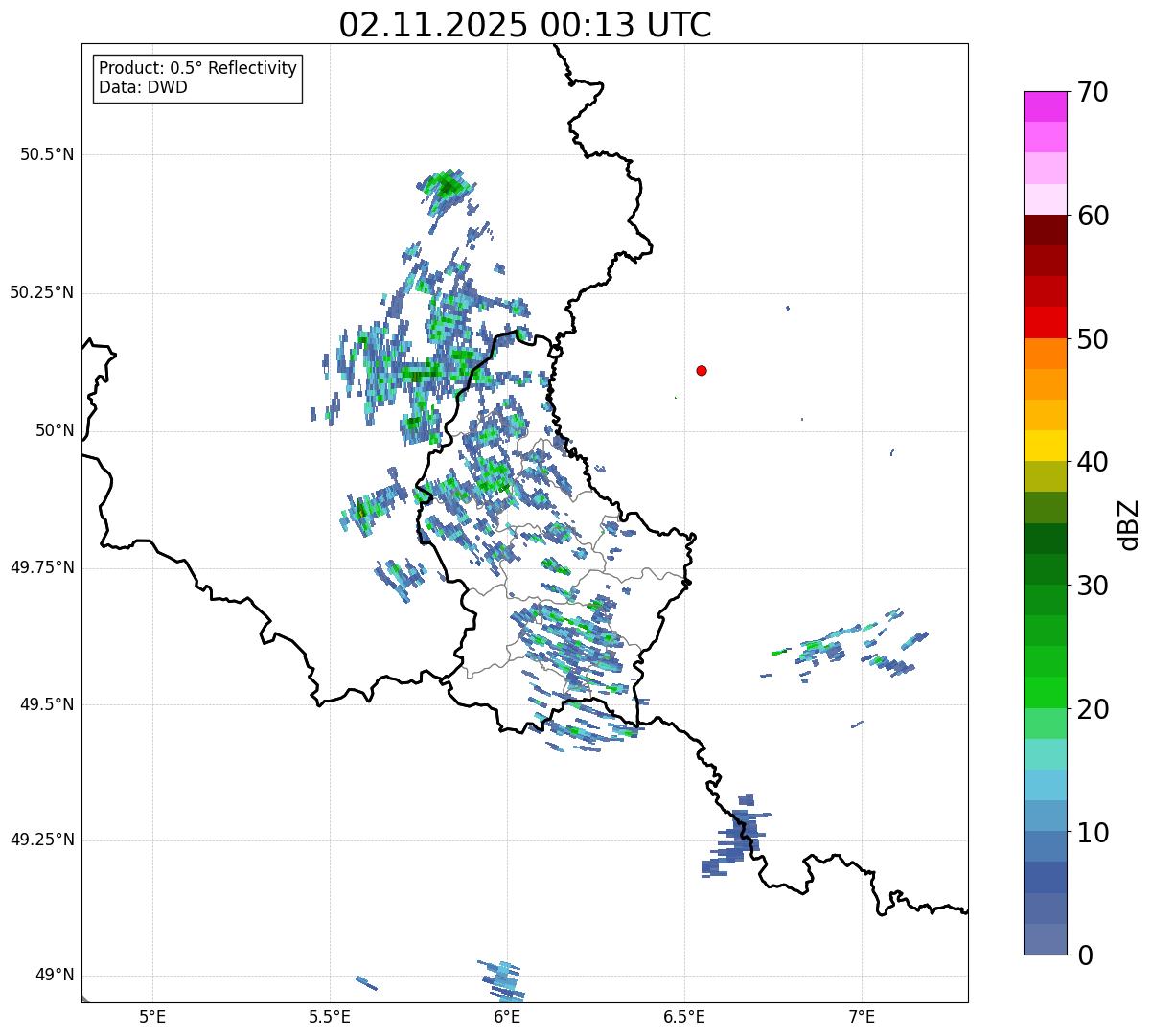The width and height of the screenshot is (1152, 1036).
Task: Click the 50.5°N latitude label
Action: pyautogui.click(x=47, y=154)
